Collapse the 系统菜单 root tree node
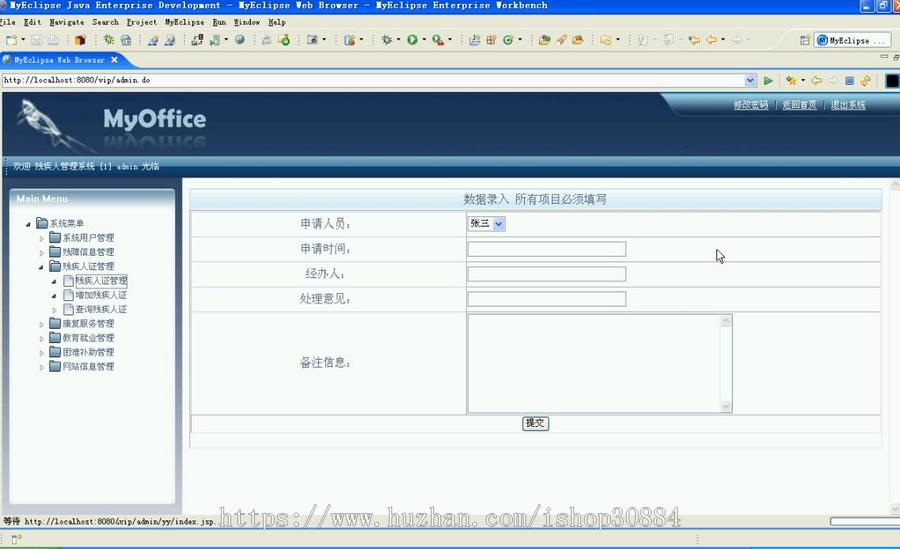The height and width of the screenshot is (549, 900). tap(28, 224)
